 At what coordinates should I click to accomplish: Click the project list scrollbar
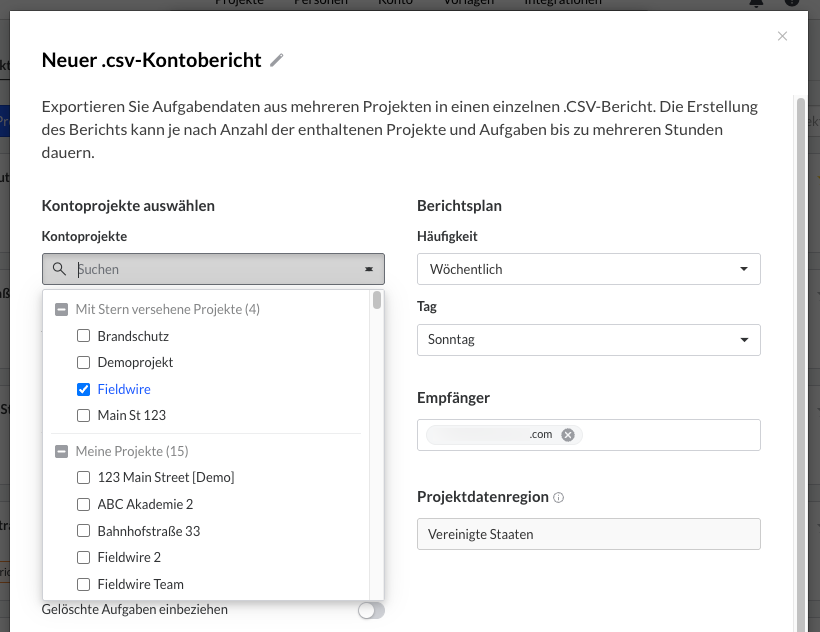coord(377,300)
